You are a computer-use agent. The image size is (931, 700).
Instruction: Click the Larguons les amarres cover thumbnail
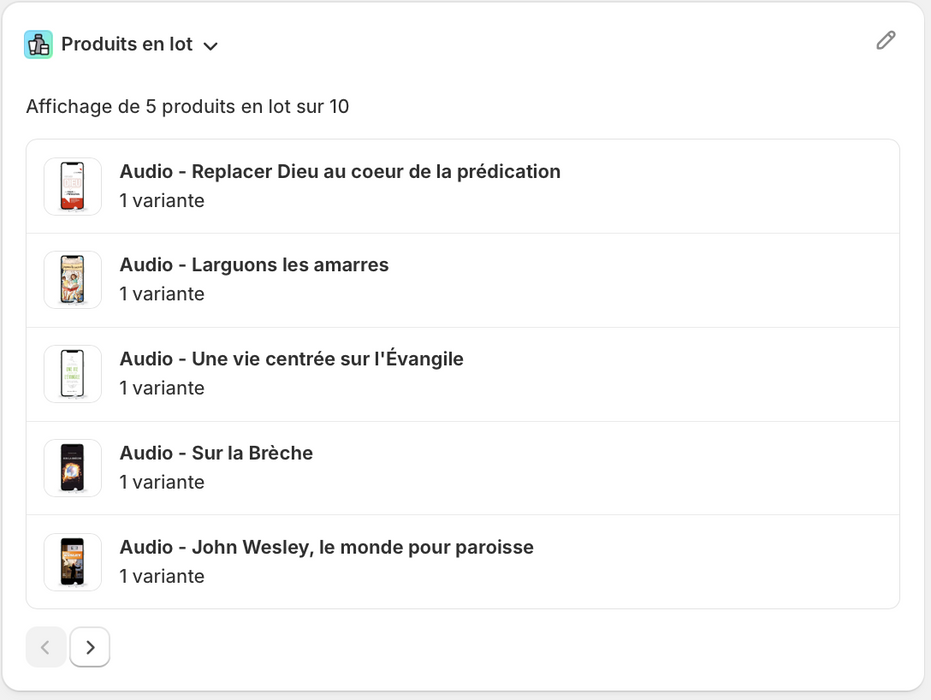tap(72, 280)
